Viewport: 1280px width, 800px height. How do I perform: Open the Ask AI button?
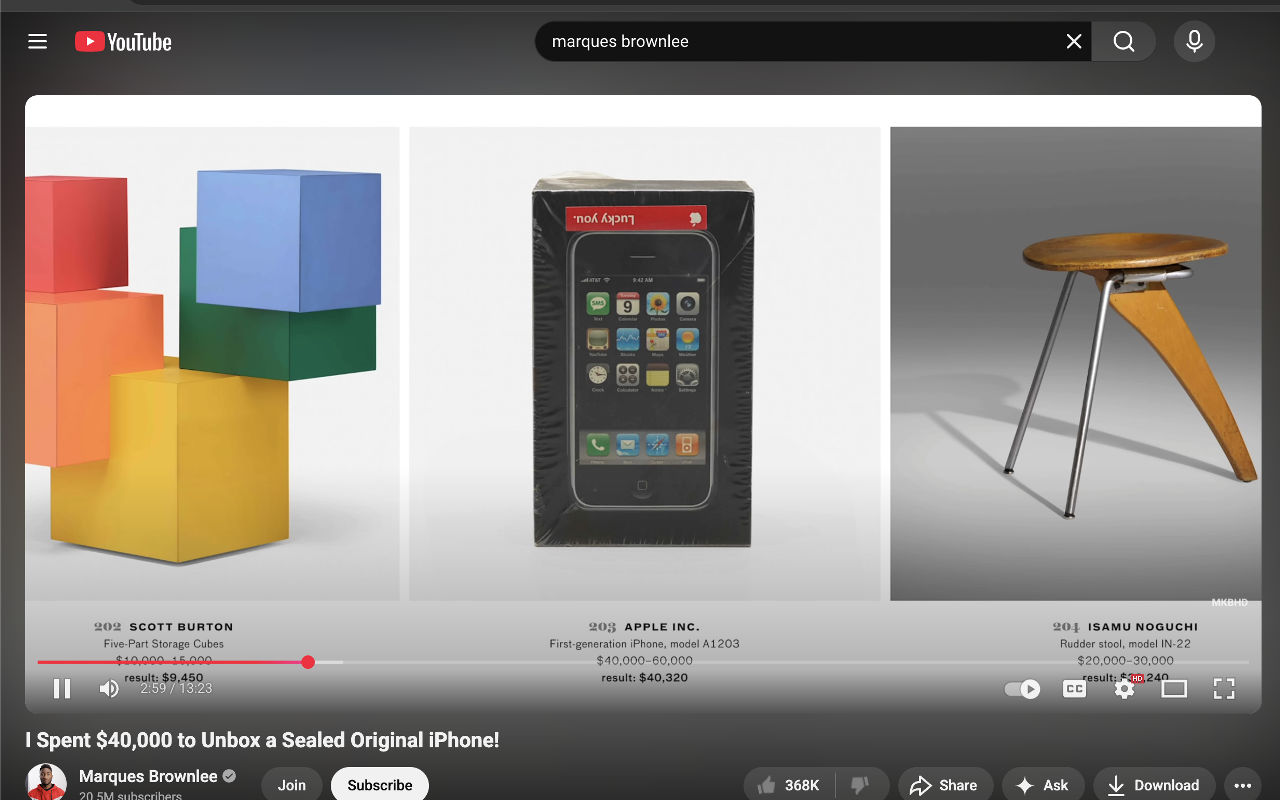point(1043,785)
